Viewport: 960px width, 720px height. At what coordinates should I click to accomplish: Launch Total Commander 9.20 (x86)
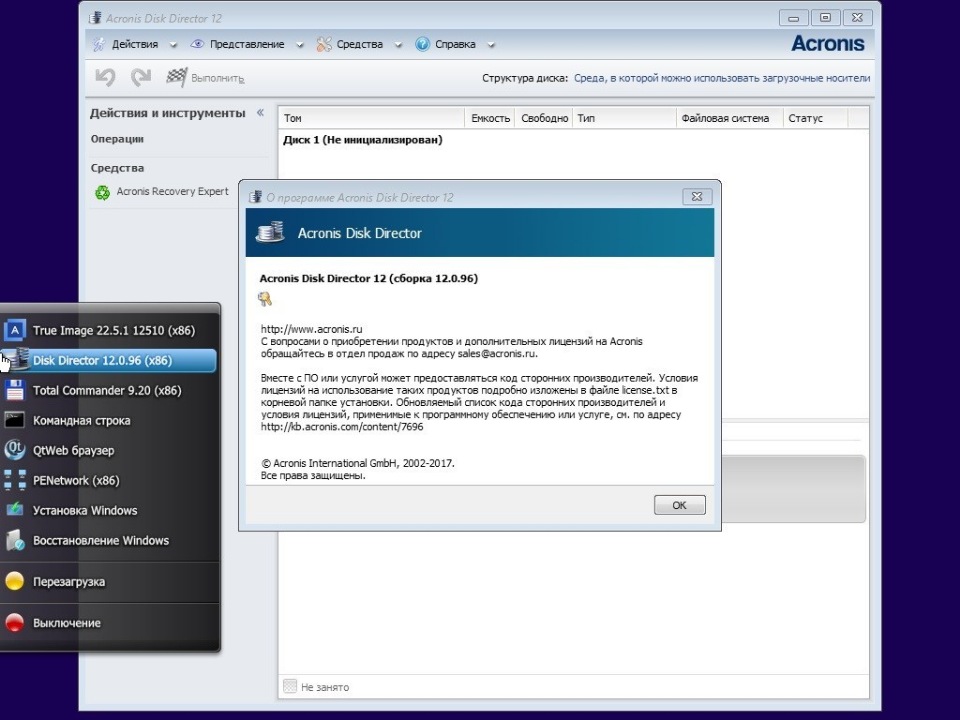pos(109,390)
